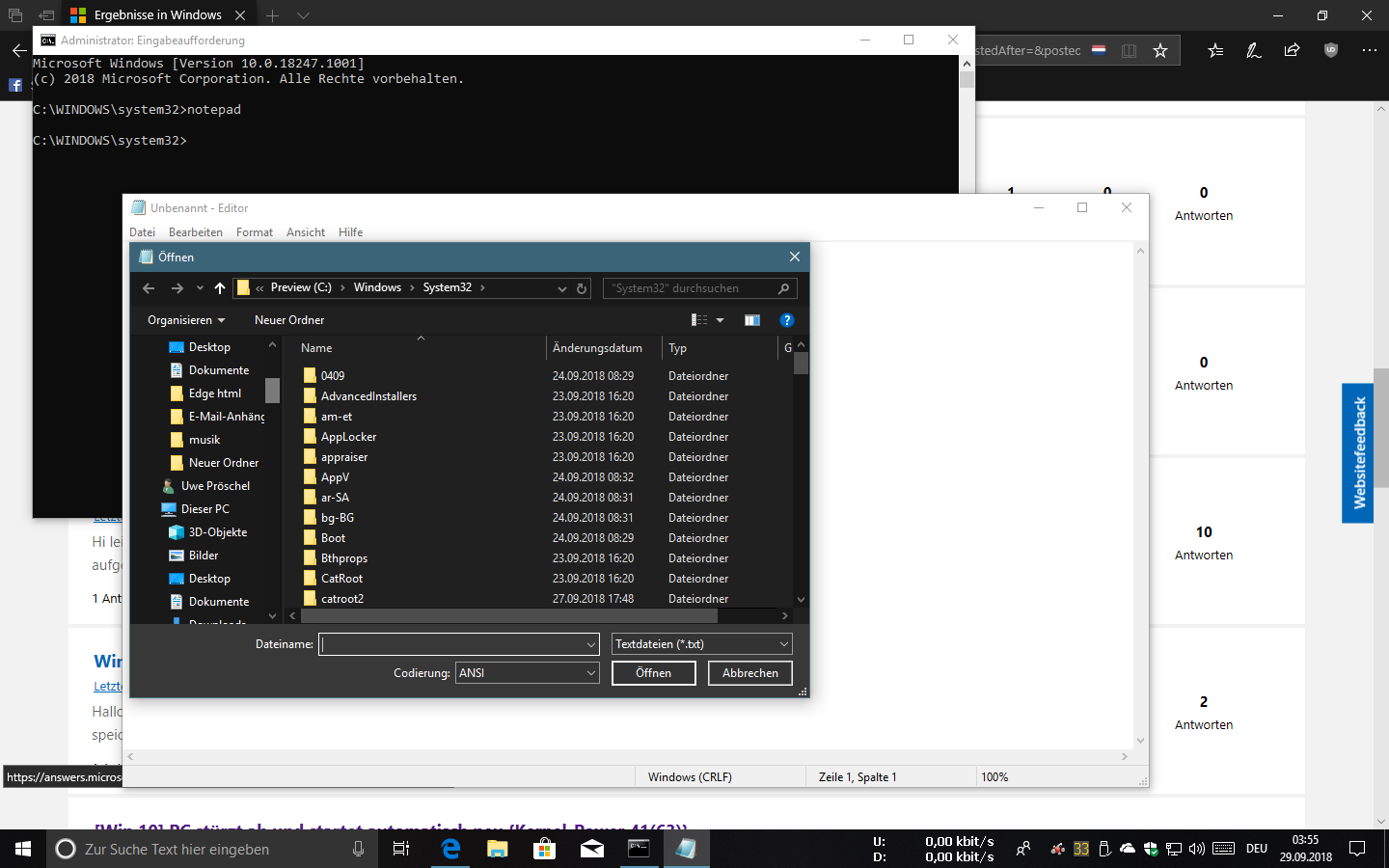Go forward in Öffnen dialog navigation
1389x868 pixels.
tap(177, 288)
